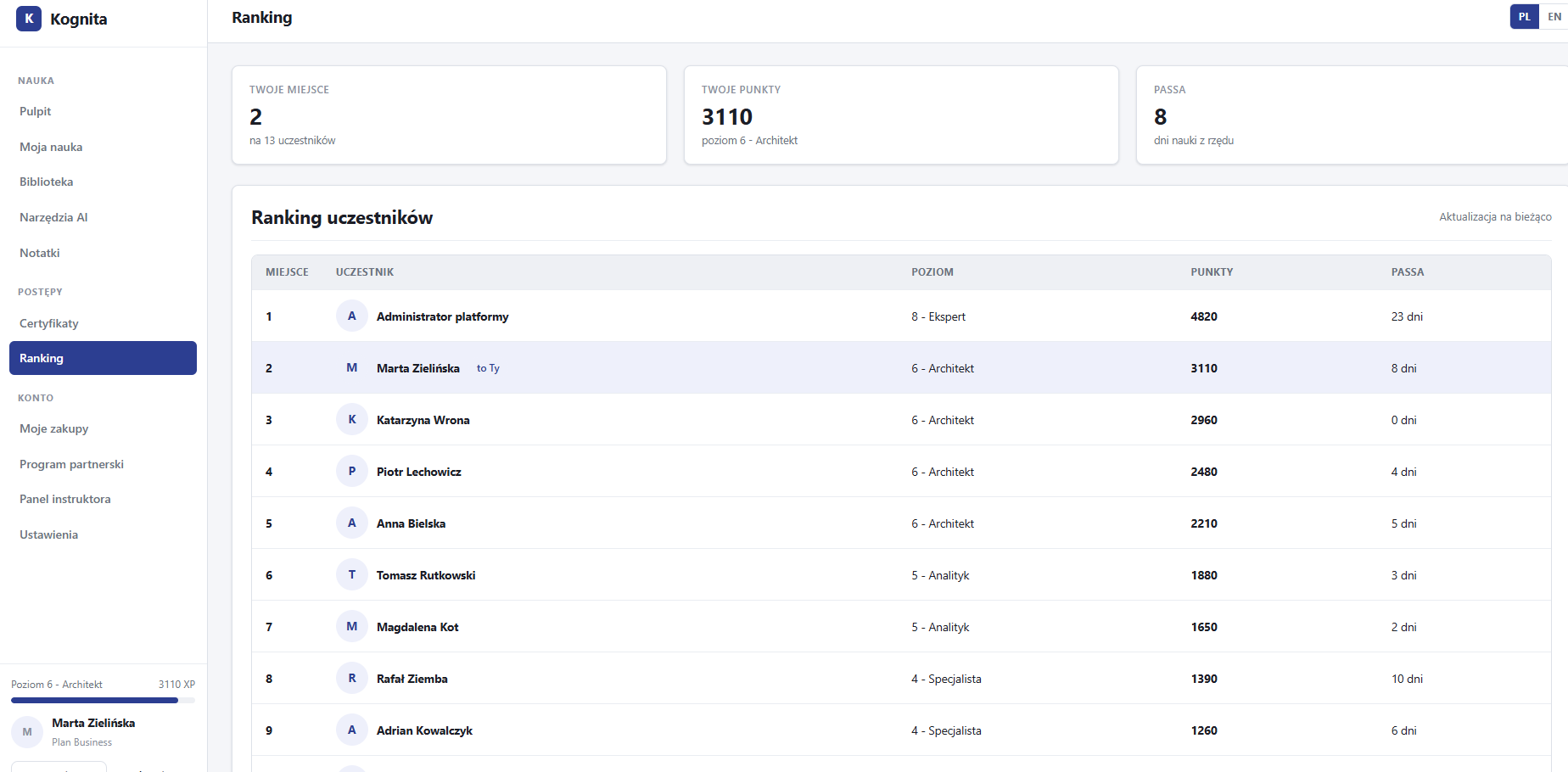Click the Twoje punkty card
The width and height of the screenshot is (1568, 772).
coord(901,115)
